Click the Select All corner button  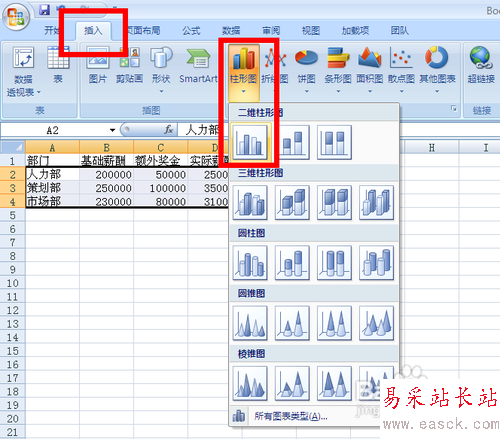13,147
